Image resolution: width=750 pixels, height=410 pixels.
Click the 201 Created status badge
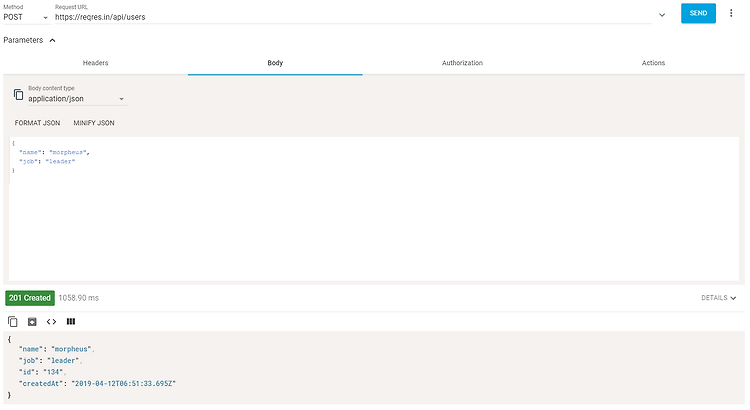tap(30, 298)
